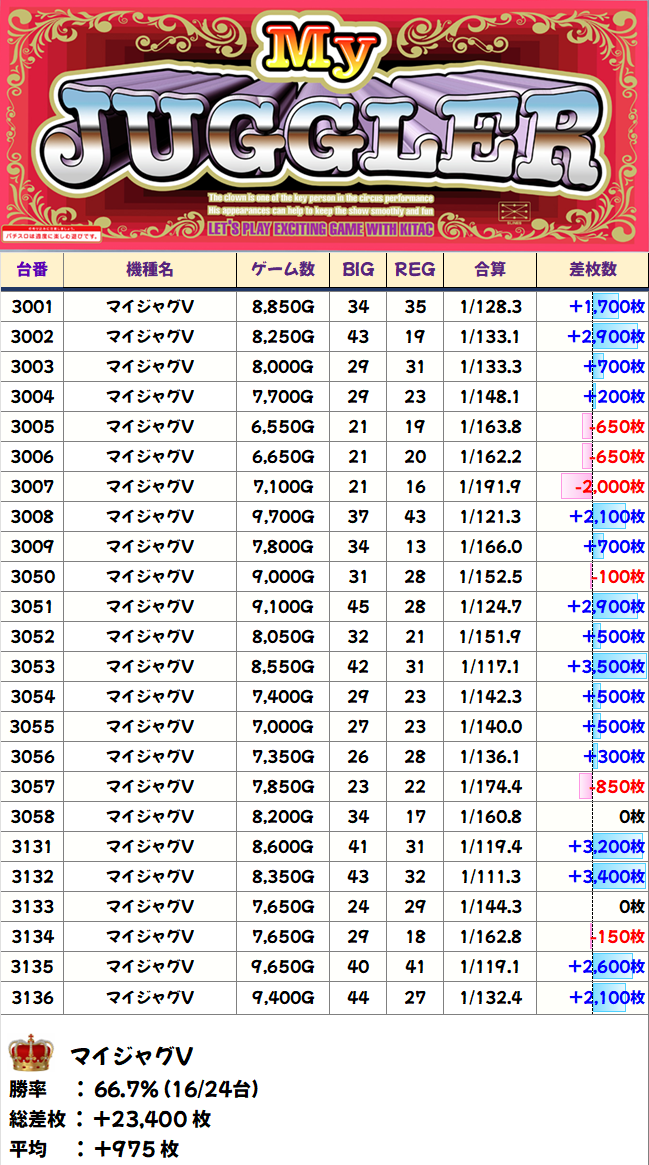Click the 1/111.3 combined rate value
Viewport: 649px width, 1165px height.
pos(490,877)
